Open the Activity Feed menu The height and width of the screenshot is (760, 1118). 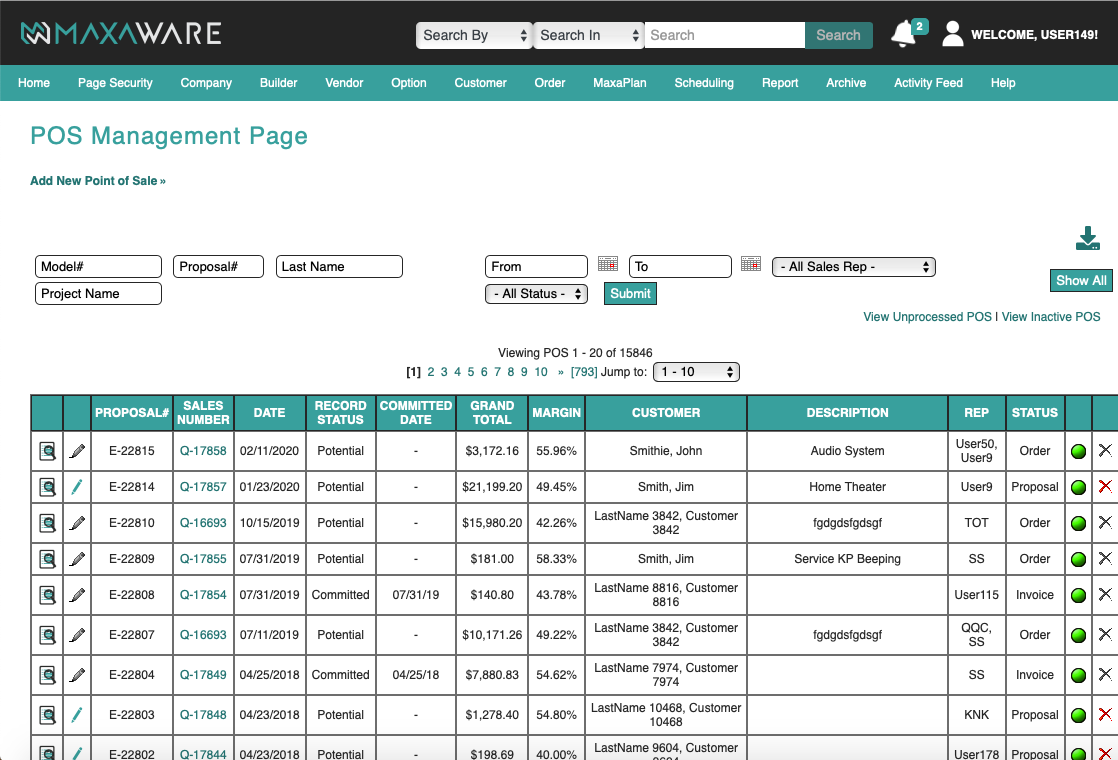928,83
